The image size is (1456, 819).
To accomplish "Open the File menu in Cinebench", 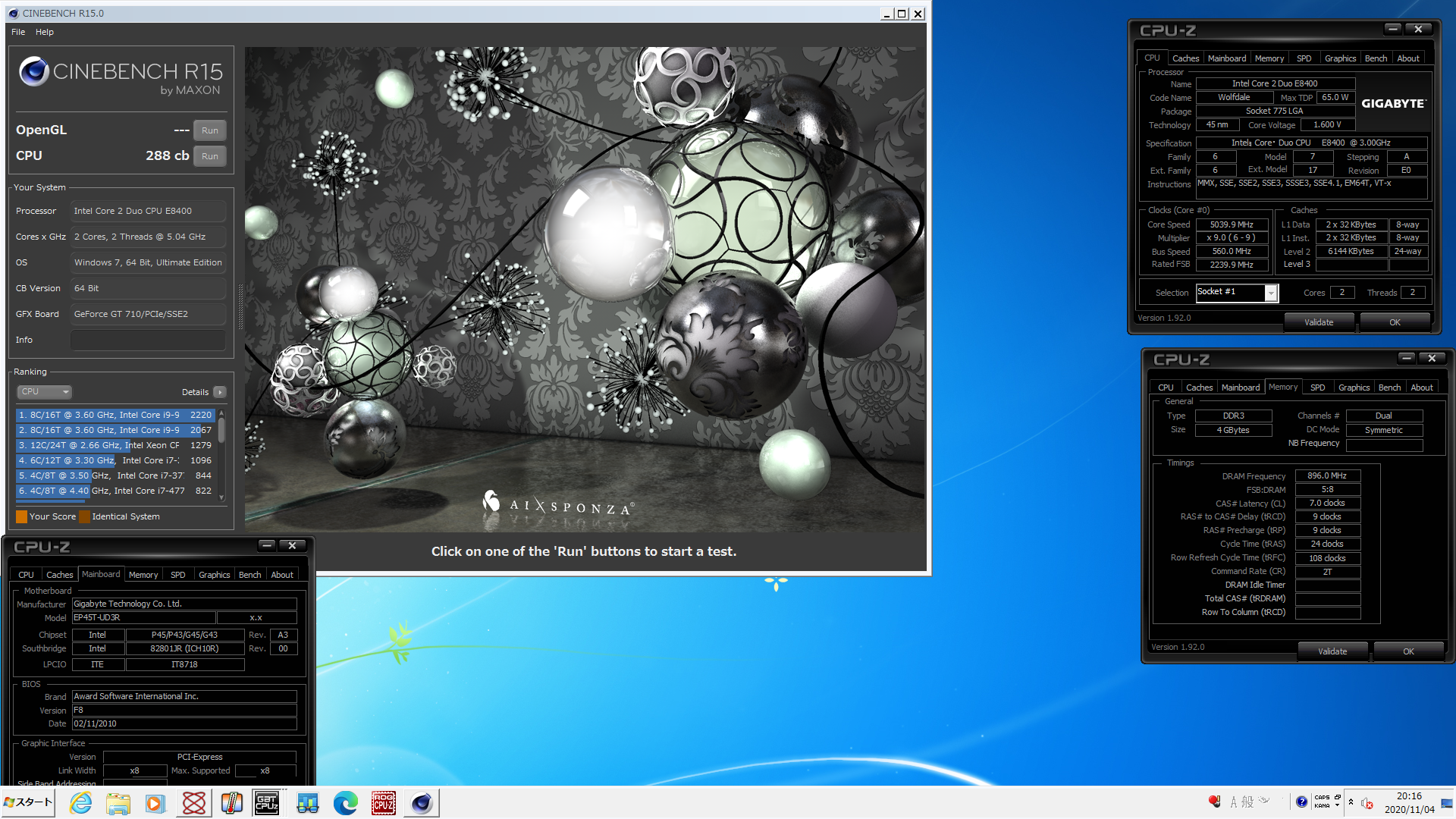I will click(18, 32).
